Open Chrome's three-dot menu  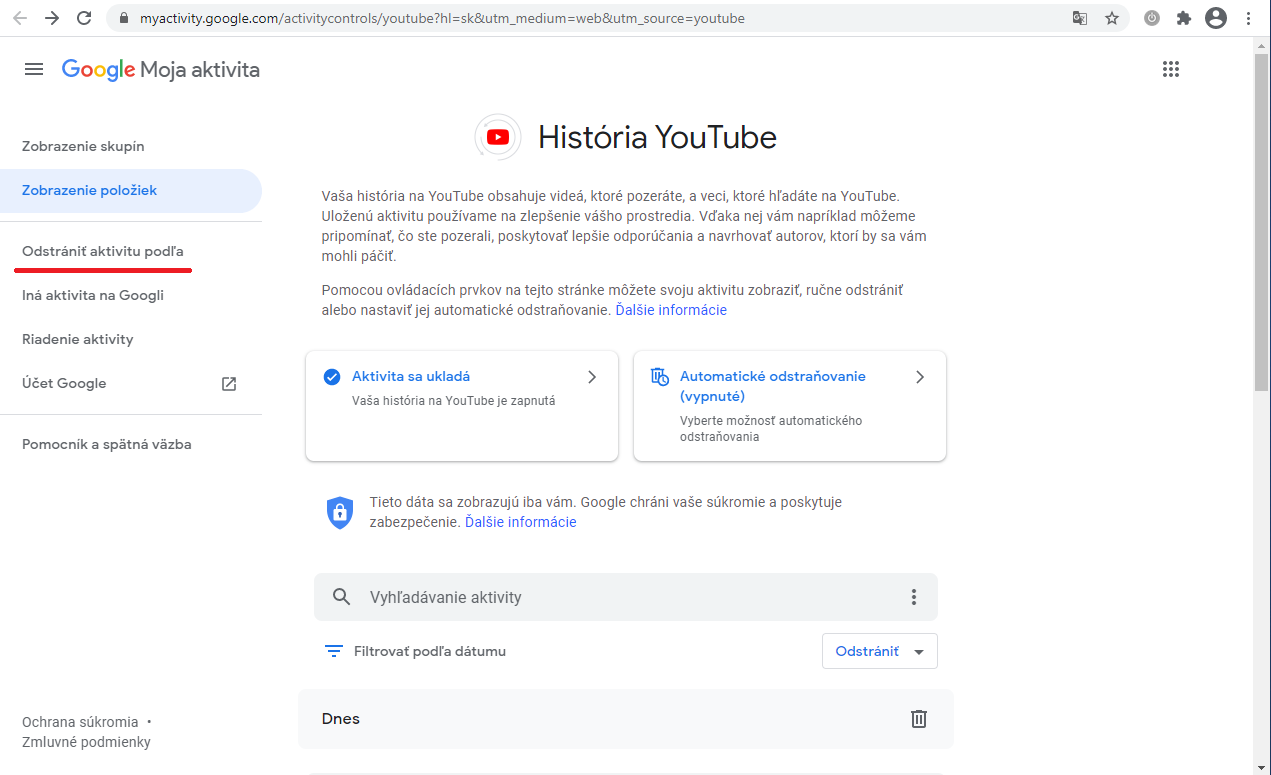click(1248, 18)
